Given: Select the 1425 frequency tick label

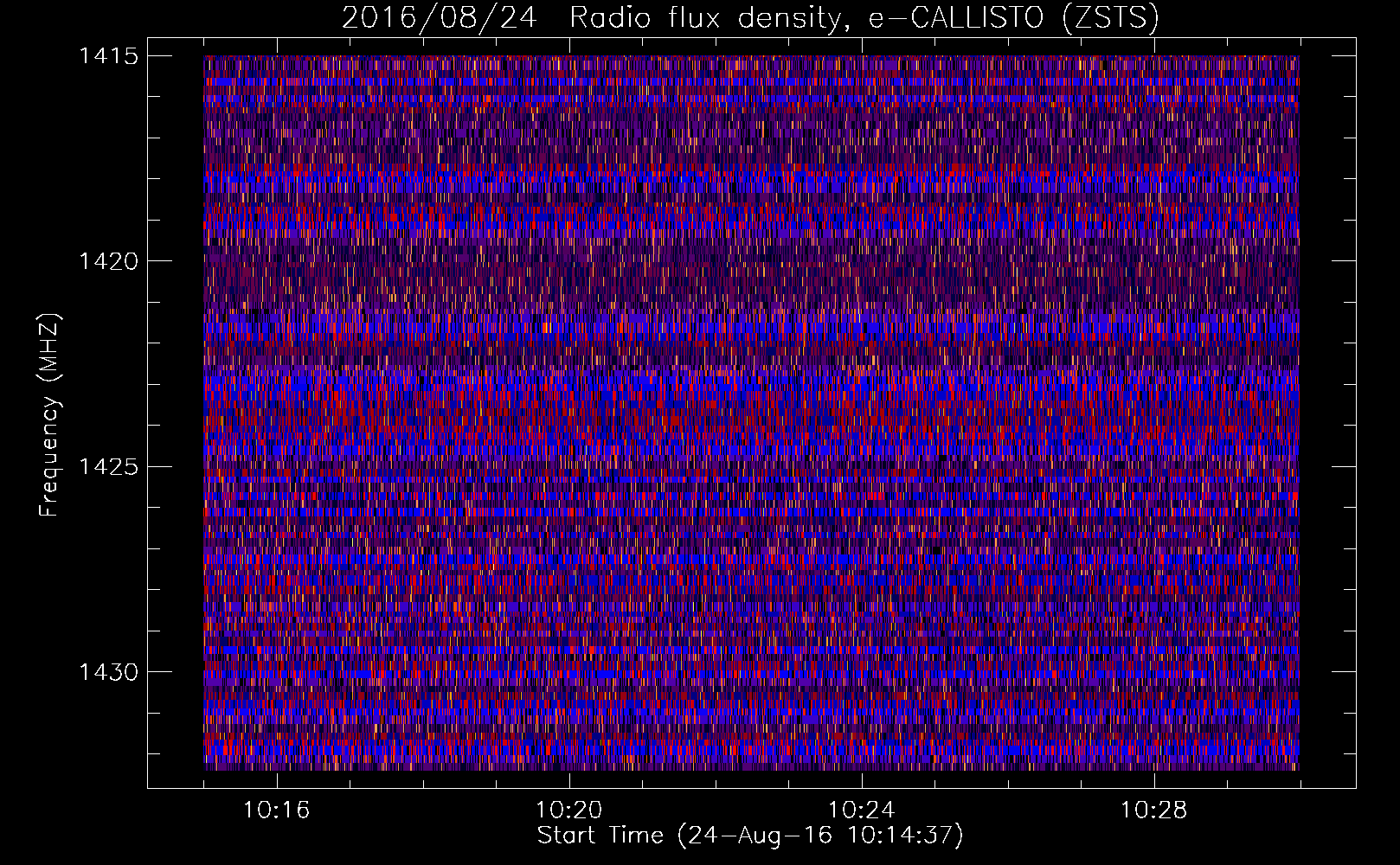Looking at the screenshot, I should (x=108, y=467).
